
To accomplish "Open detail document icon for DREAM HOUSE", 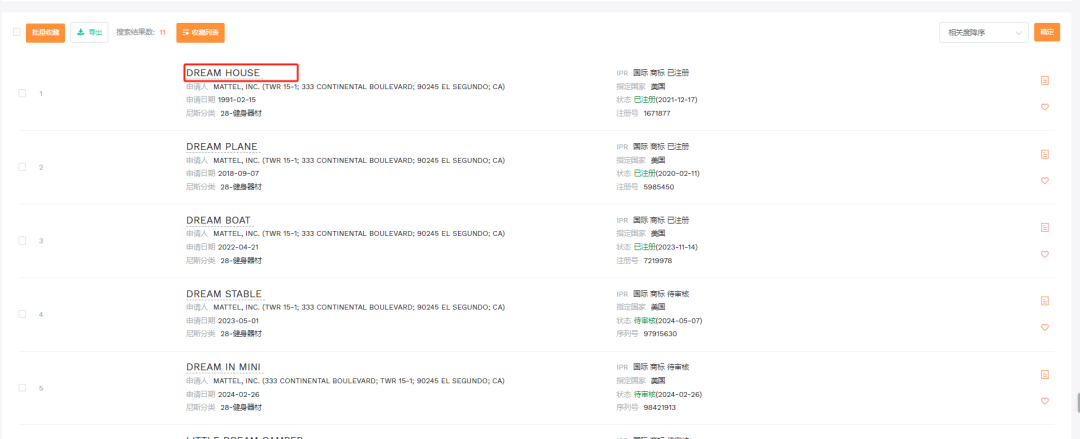I will tap(1045, 81).
